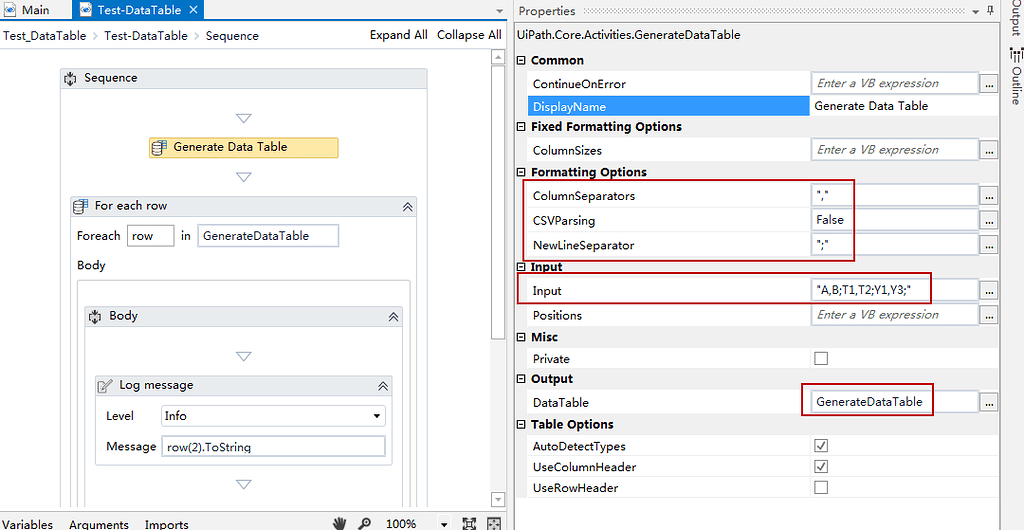Open Properties panel options dropdown arrow
Image resolution: width=1024 pixels, height=530 pixels.
tap(976, 12)
